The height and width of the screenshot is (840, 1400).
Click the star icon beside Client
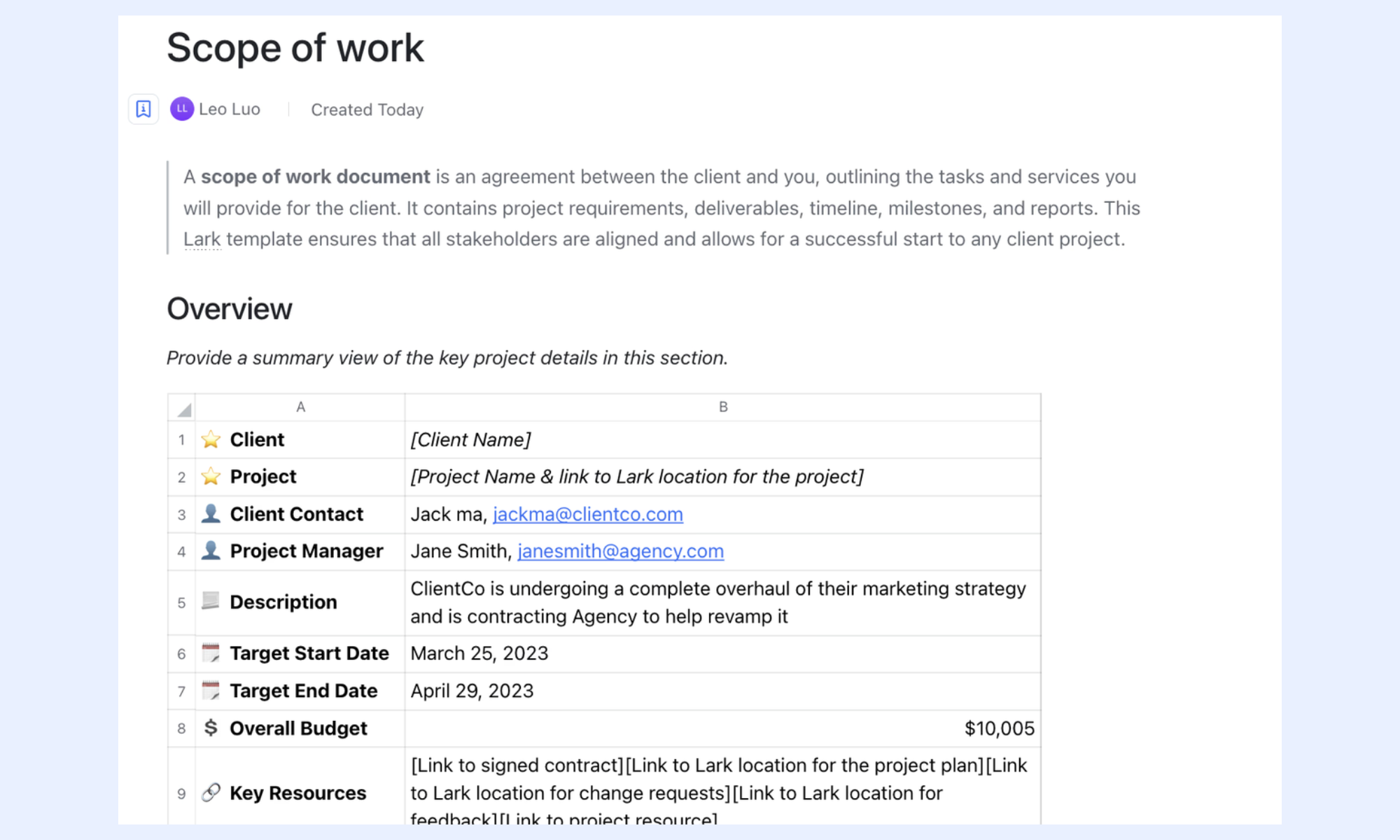coord(211,440)
